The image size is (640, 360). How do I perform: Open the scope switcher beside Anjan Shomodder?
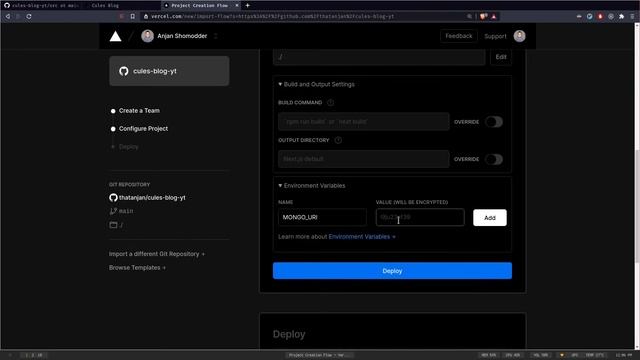216,36
